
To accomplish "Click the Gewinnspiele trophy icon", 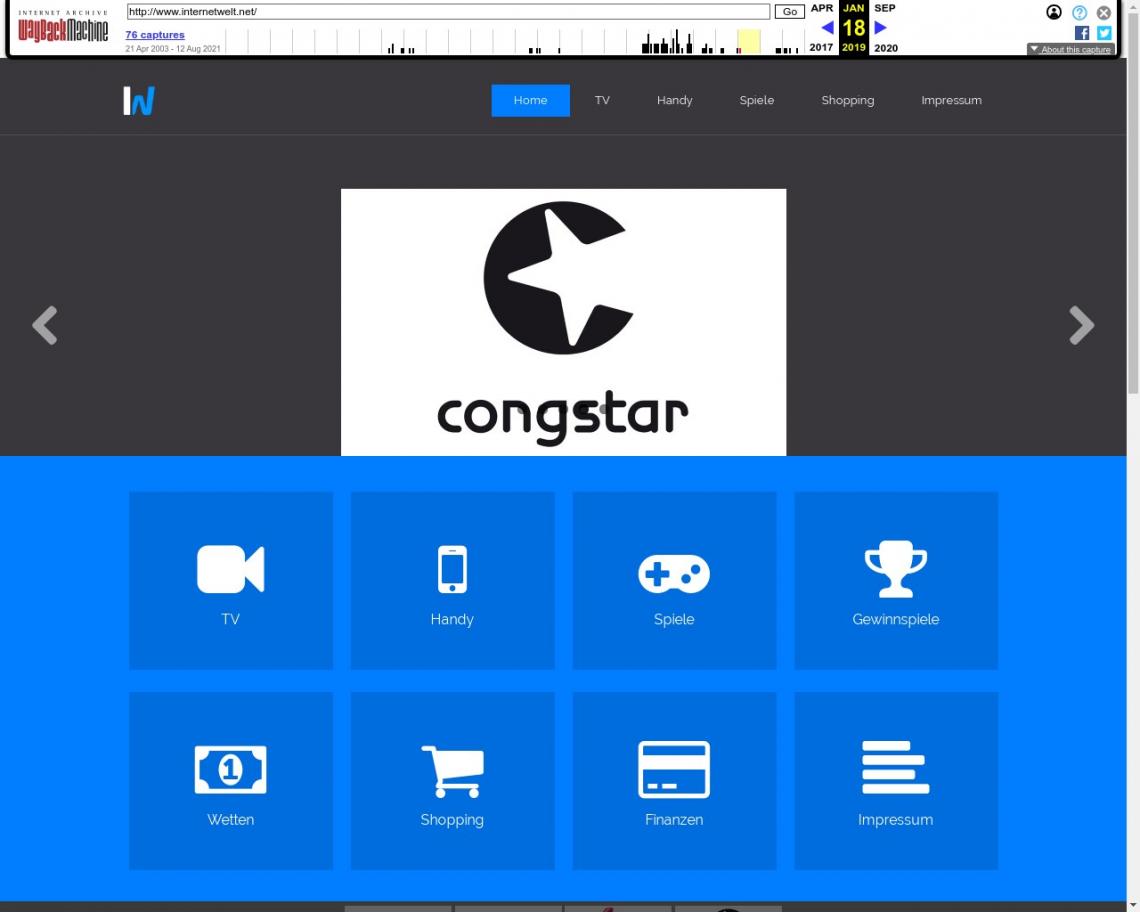I will (x=896, y=569).
